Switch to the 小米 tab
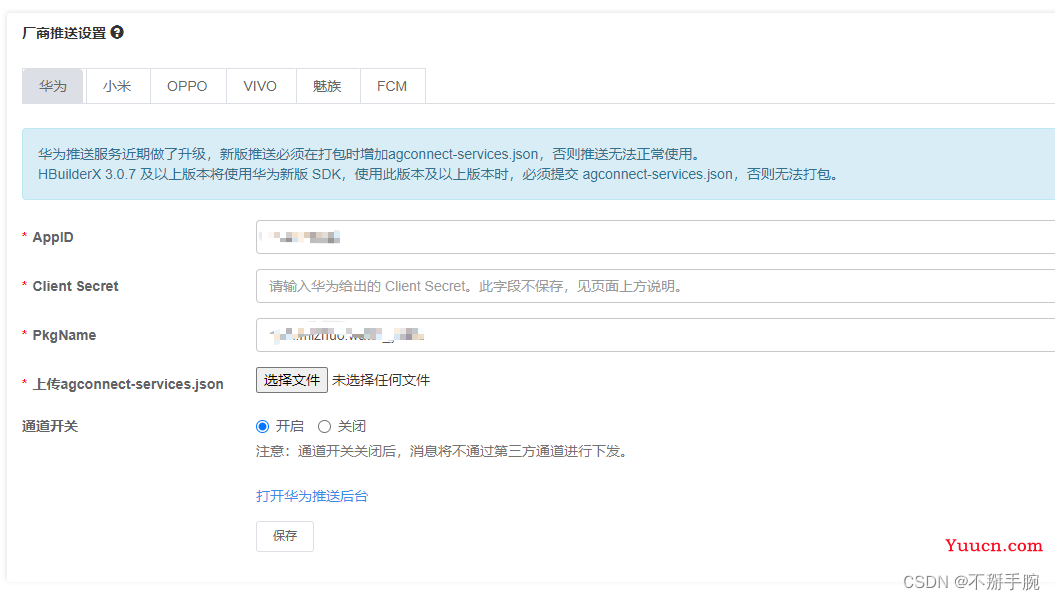 (x=117, y=86)
